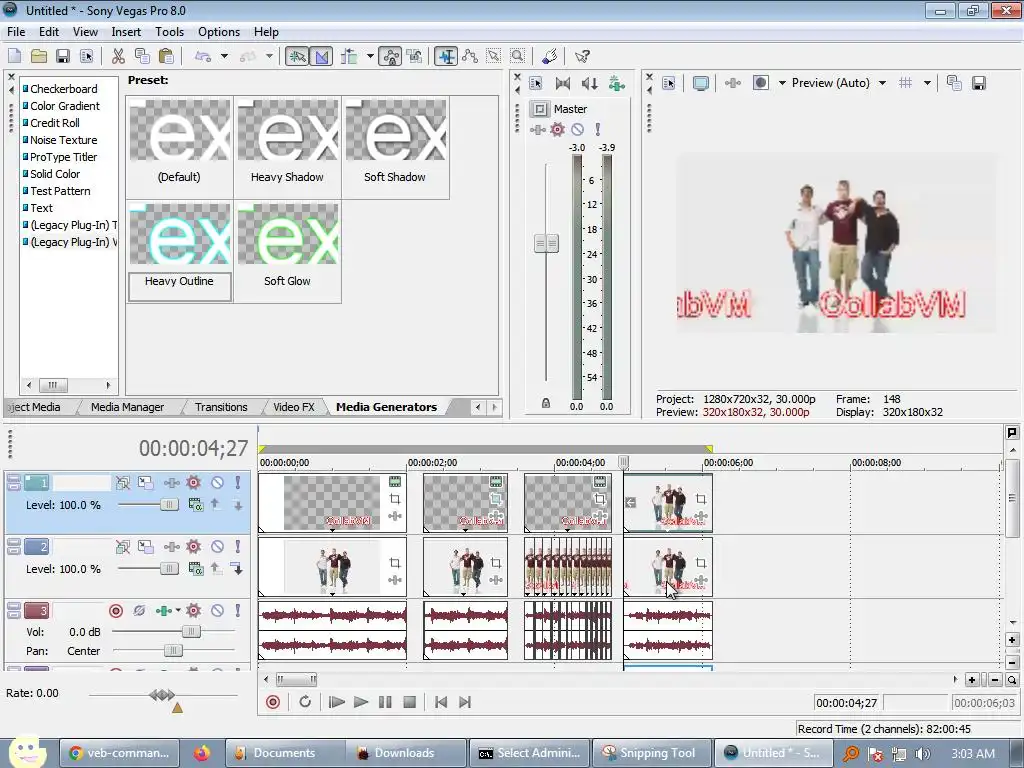1024x768 pixels.
Task: Open the preview Overlays grid dropdown arrow
Action: coord(927,83)
